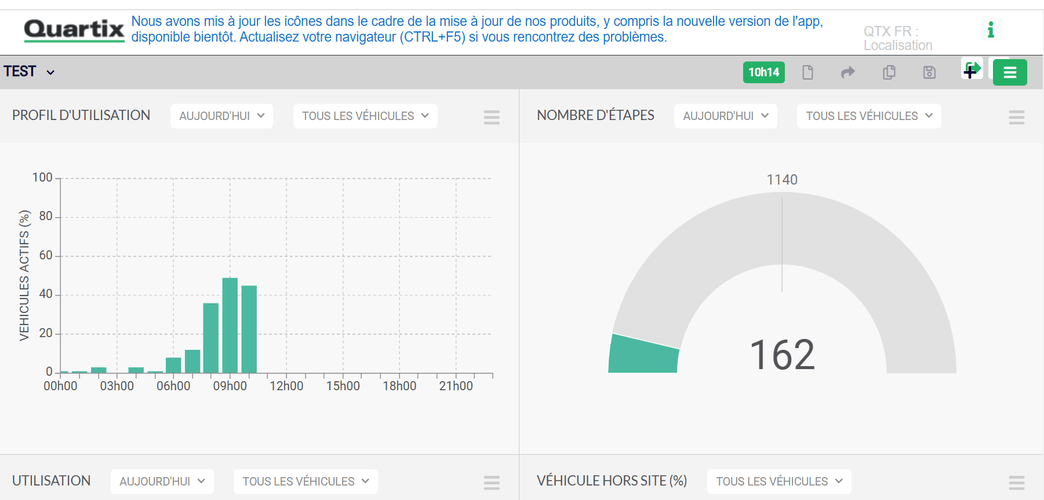This screenshot has height=500, width=1044.
Task: Open the Utilisation panel menu icon
Action: [491, 482]
